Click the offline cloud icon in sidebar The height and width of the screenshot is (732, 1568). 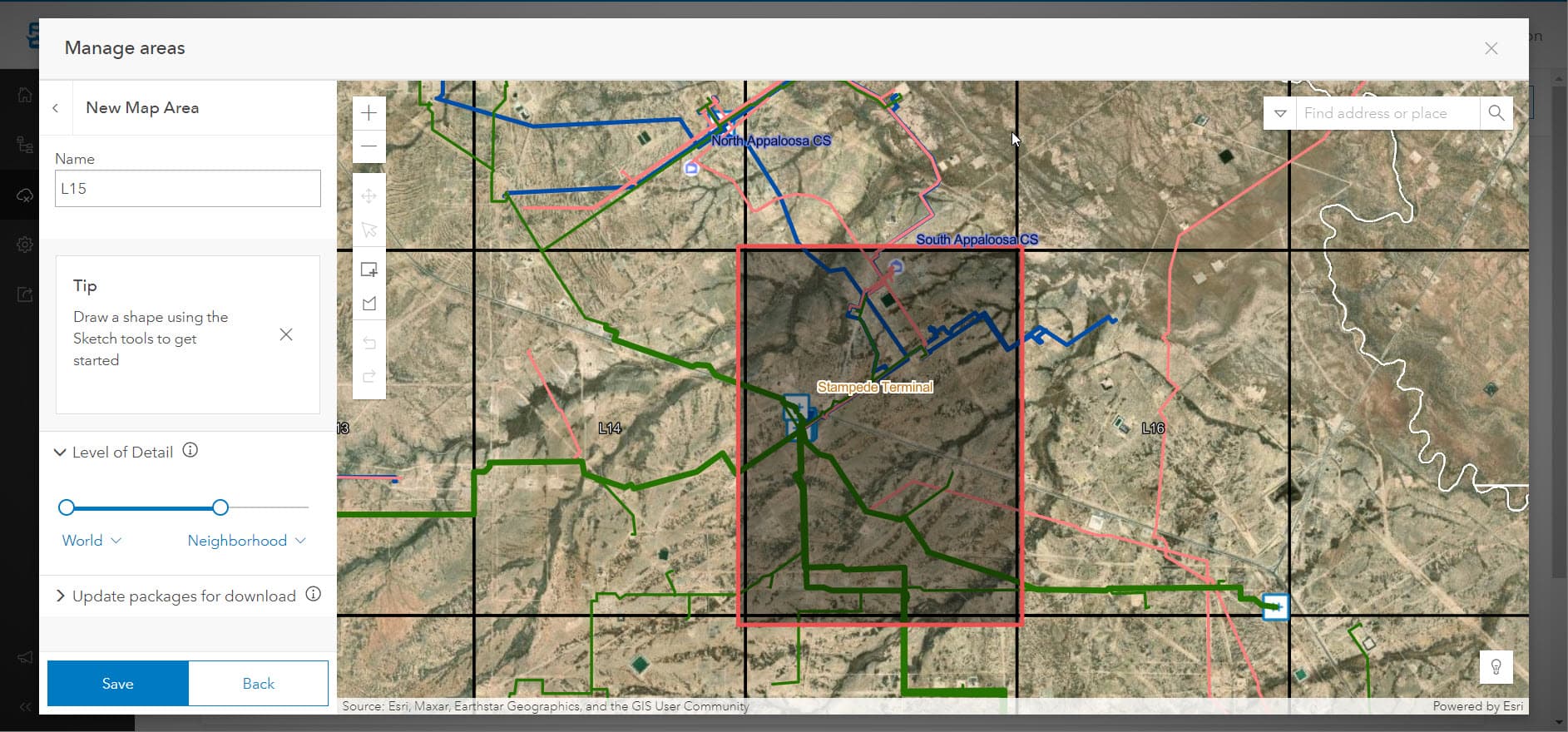(x=25, y=195)
